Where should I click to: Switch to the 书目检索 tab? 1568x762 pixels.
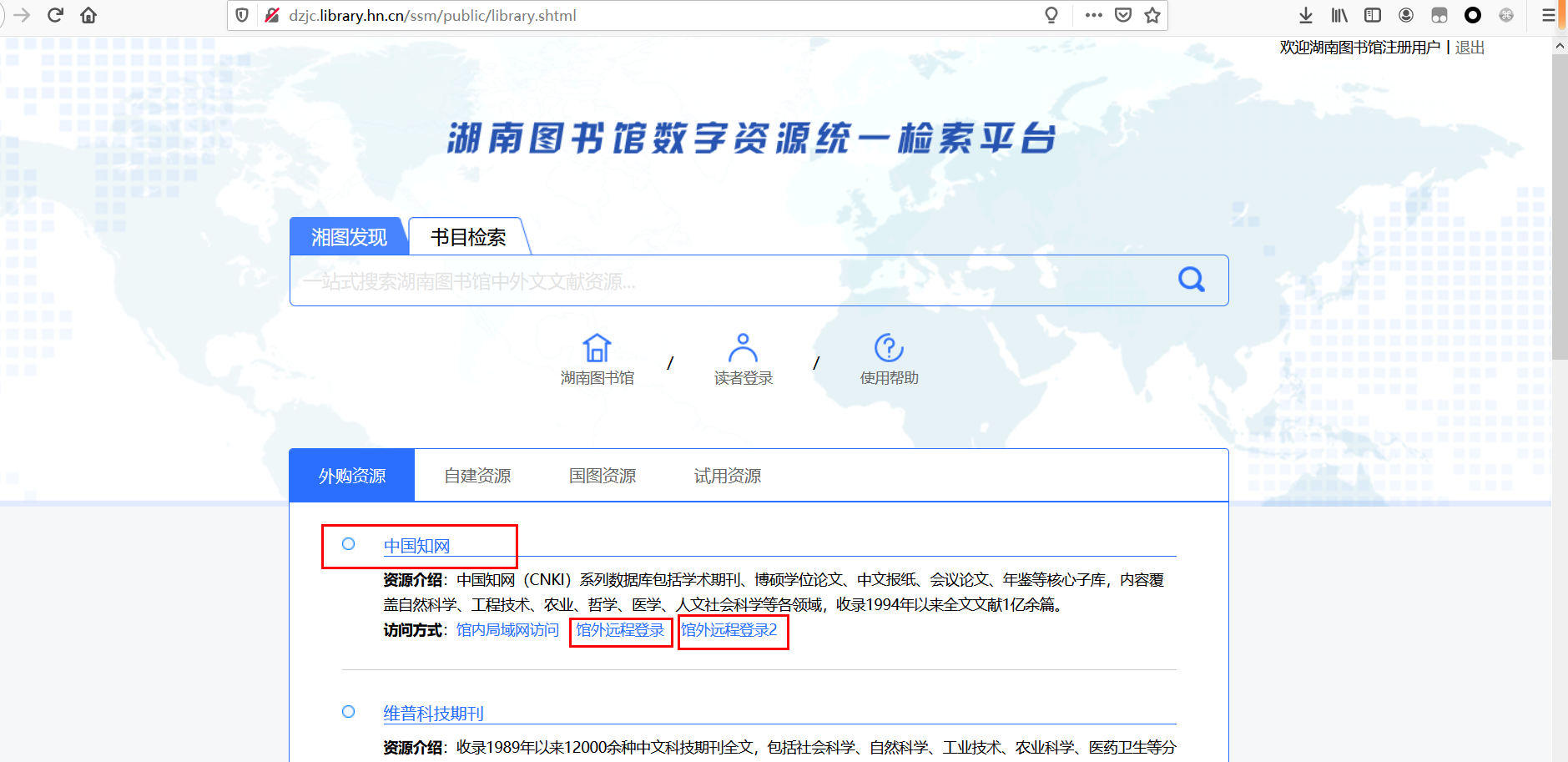tap(468, 237)
